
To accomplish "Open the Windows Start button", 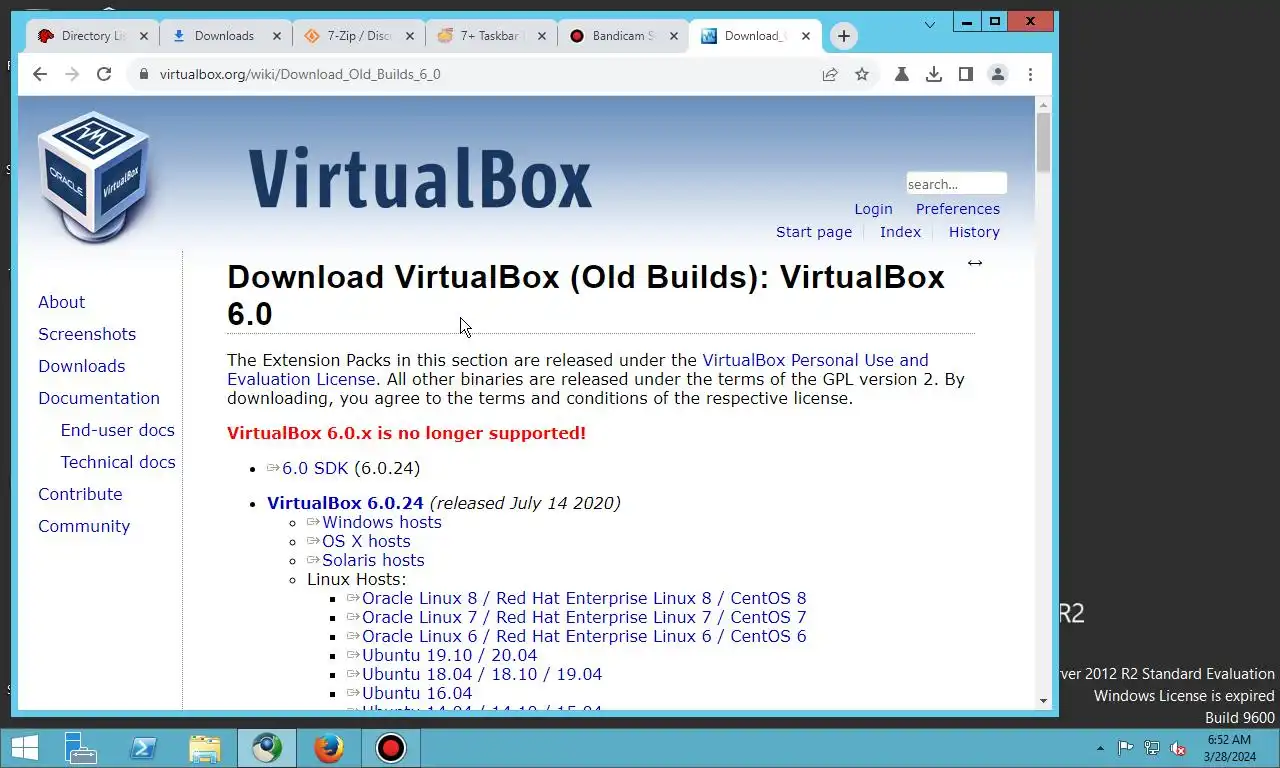I will (24, 748).
